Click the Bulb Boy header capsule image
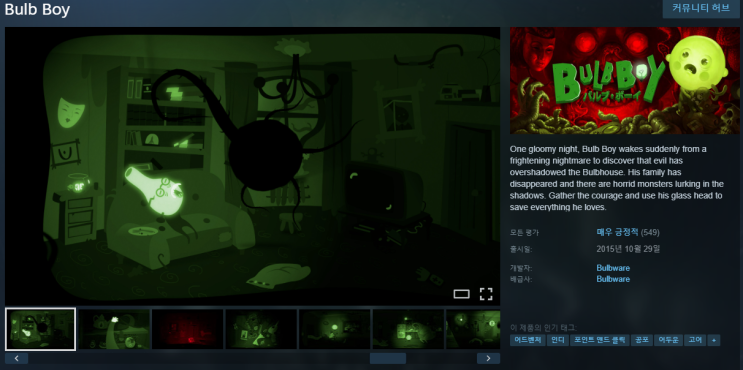 pos(625,81)
